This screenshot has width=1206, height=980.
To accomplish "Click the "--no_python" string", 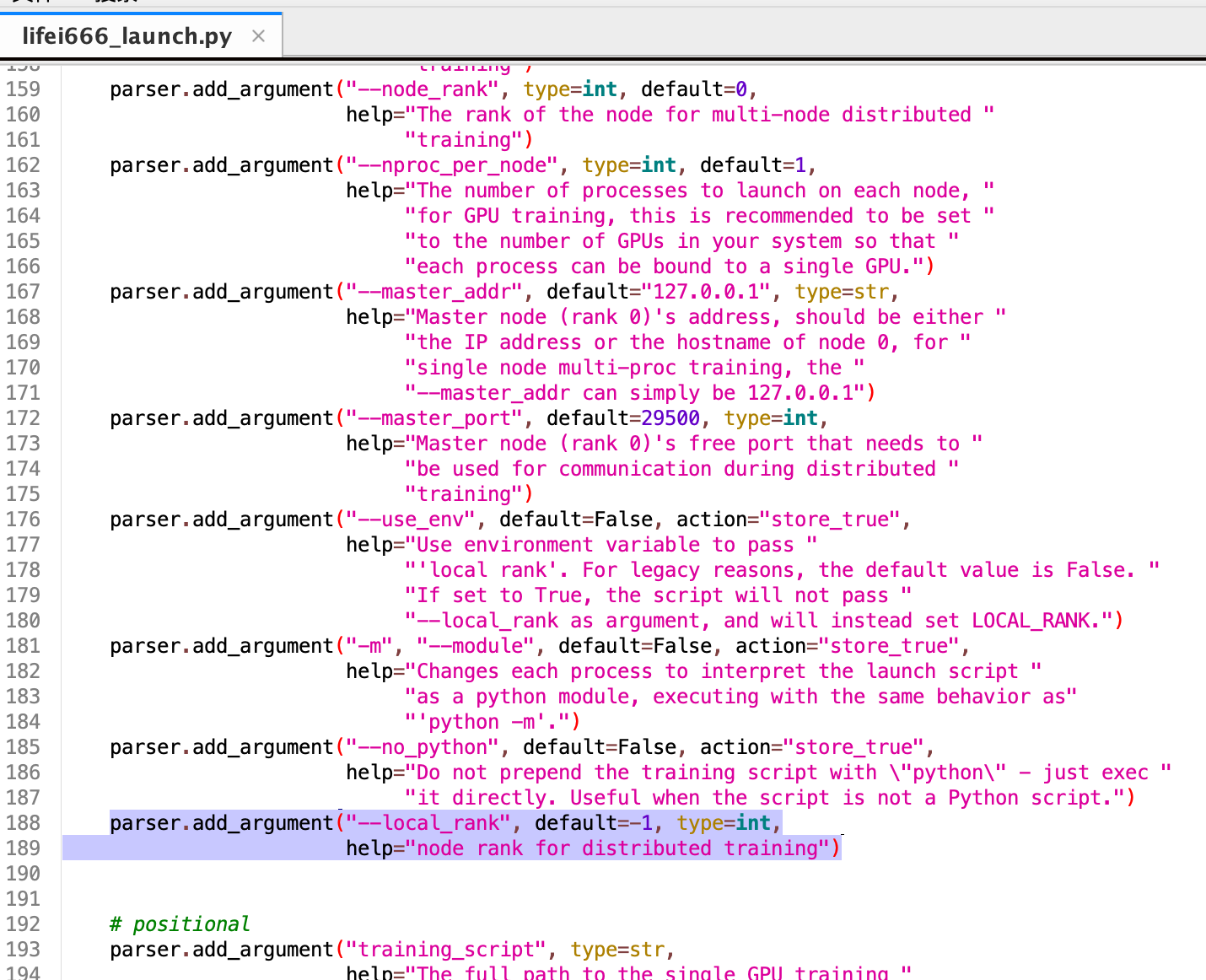I will (x=423, y=747).
